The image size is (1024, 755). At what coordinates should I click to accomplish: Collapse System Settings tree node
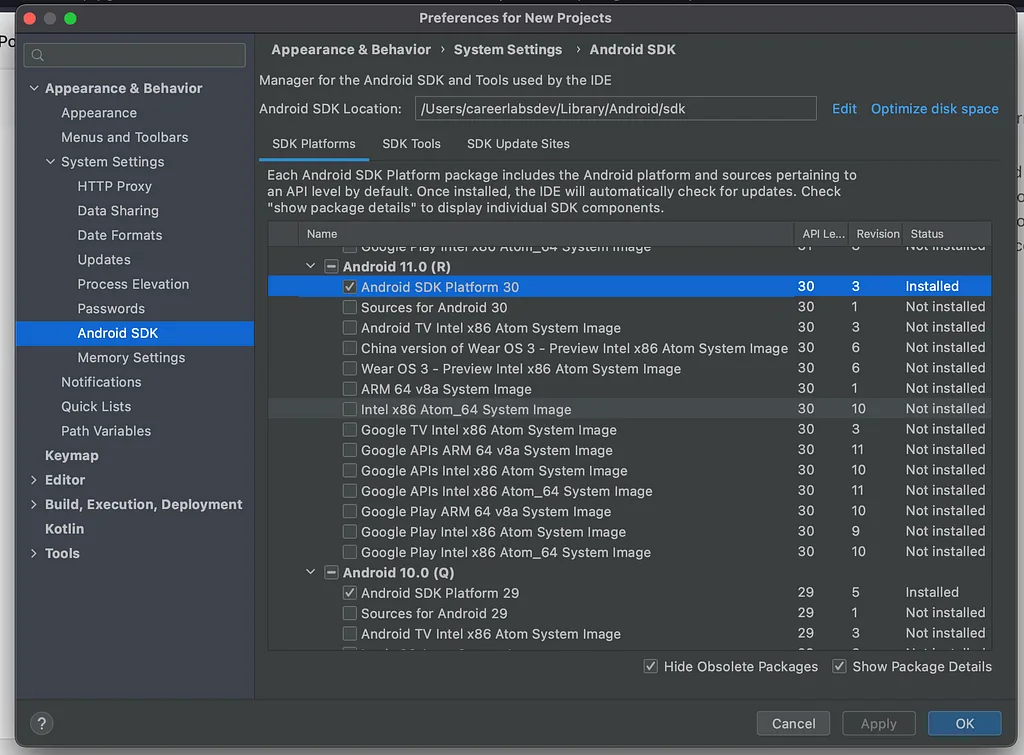(50, 161)
